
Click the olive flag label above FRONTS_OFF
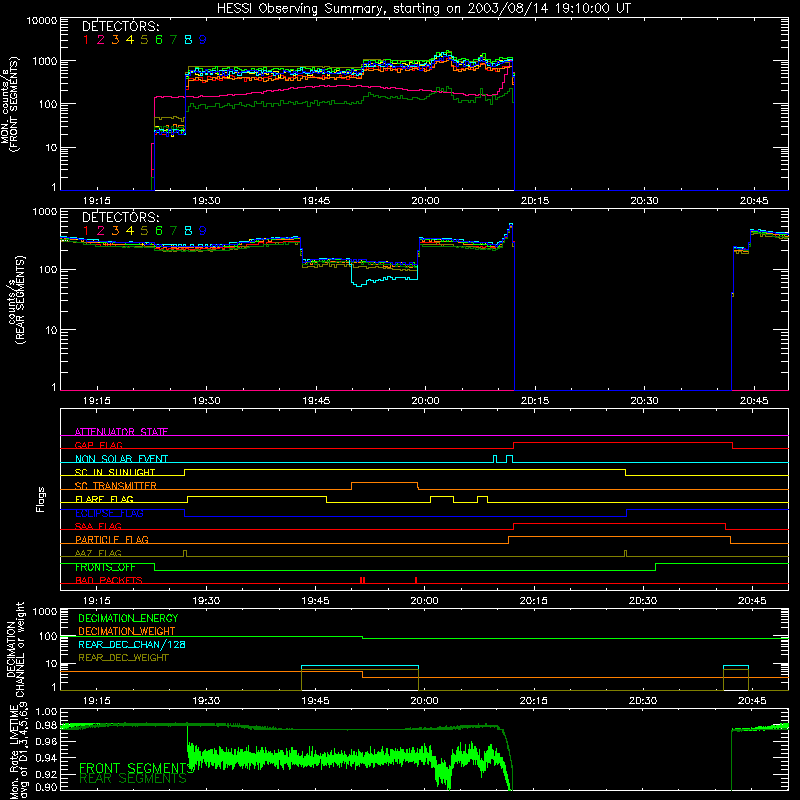[98, 553]
